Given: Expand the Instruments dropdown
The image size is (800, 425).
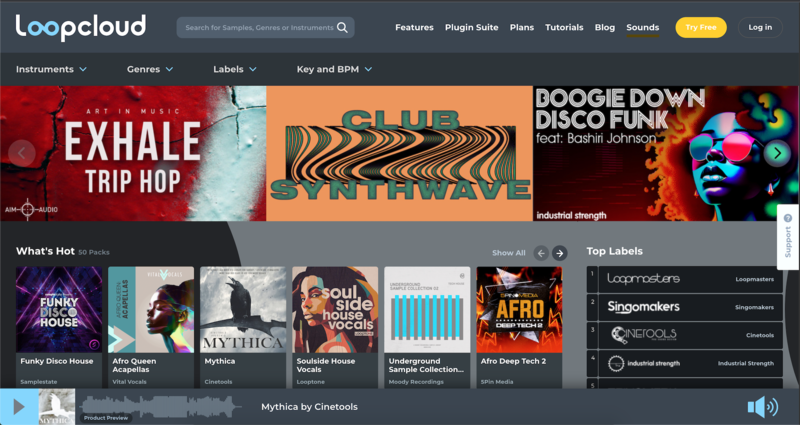Looking at the screenshot, I should click(51, 69).
